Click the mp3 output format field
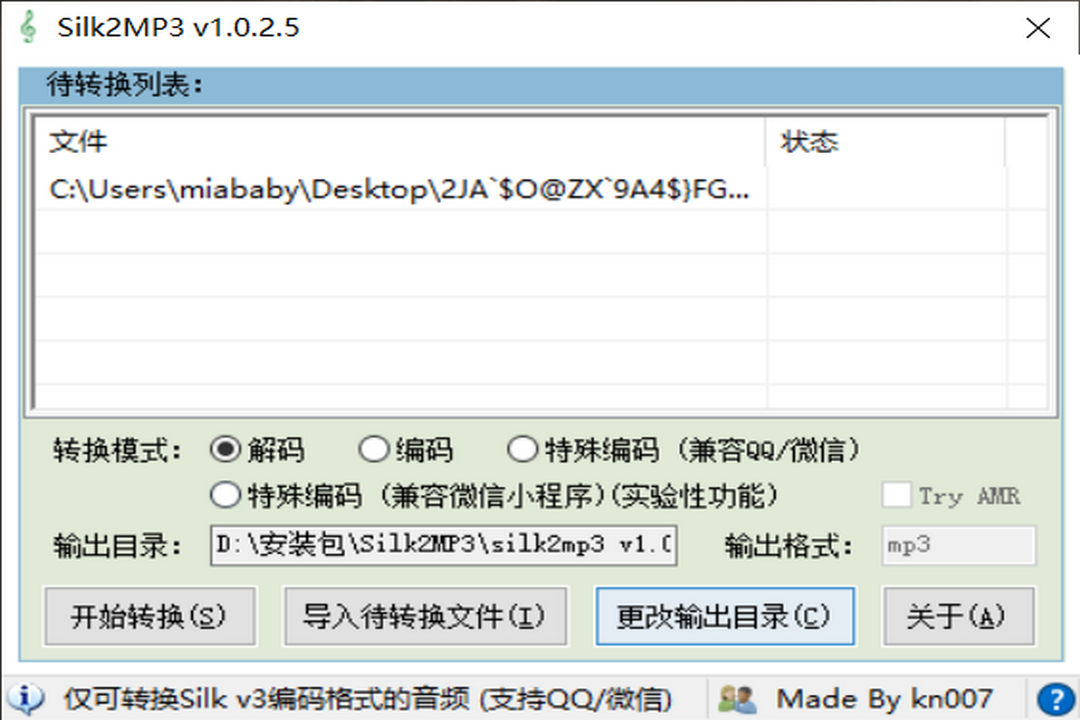 (956, 545)
